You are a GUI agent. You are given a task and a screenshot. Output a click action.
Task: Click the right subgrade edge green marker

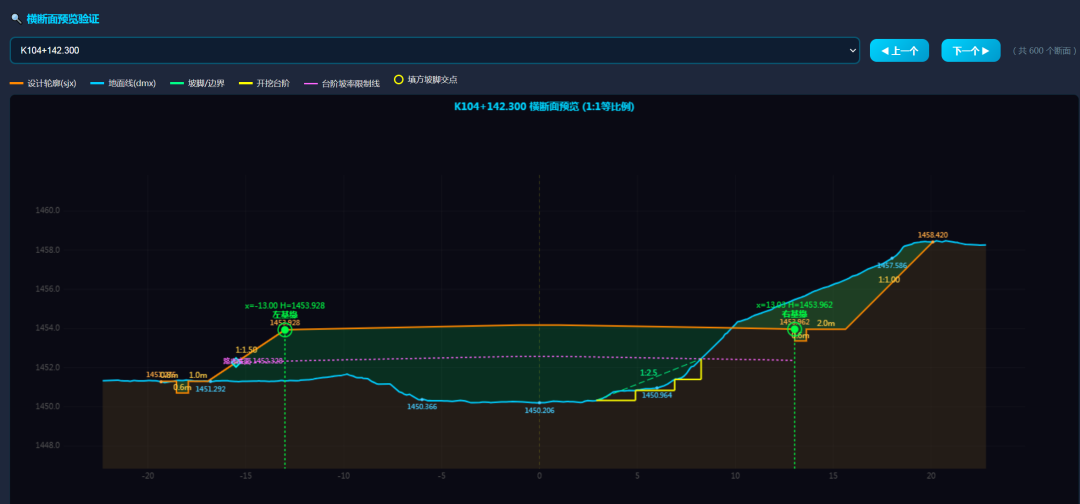793,329
